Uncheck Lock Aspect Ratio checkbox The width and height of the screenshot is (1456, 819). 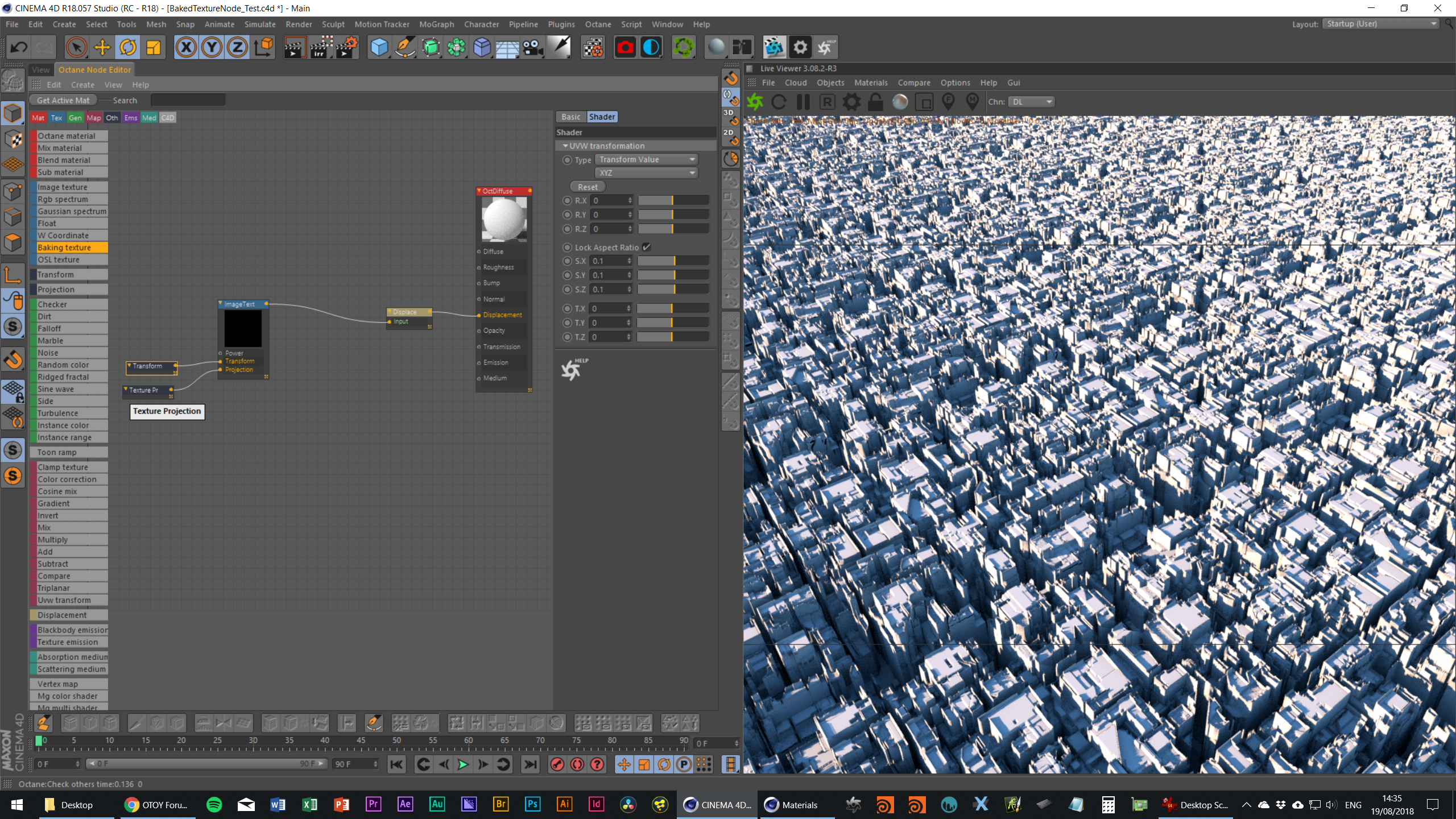pyautogui.click(x=647, y=247)
